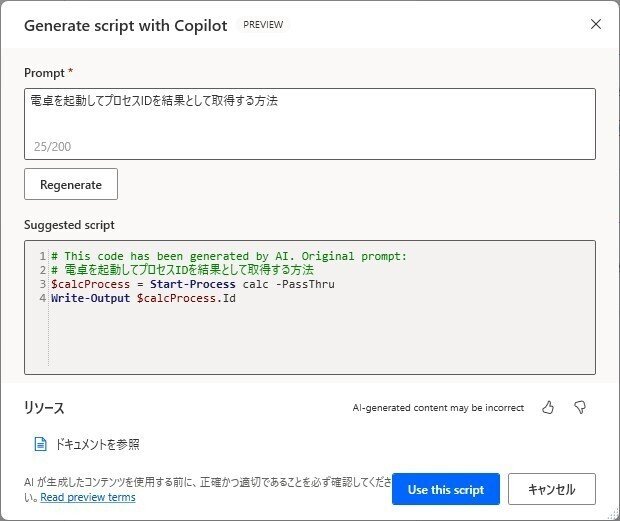Open the ドキュメントを参照 link

[x=97, y=444]
